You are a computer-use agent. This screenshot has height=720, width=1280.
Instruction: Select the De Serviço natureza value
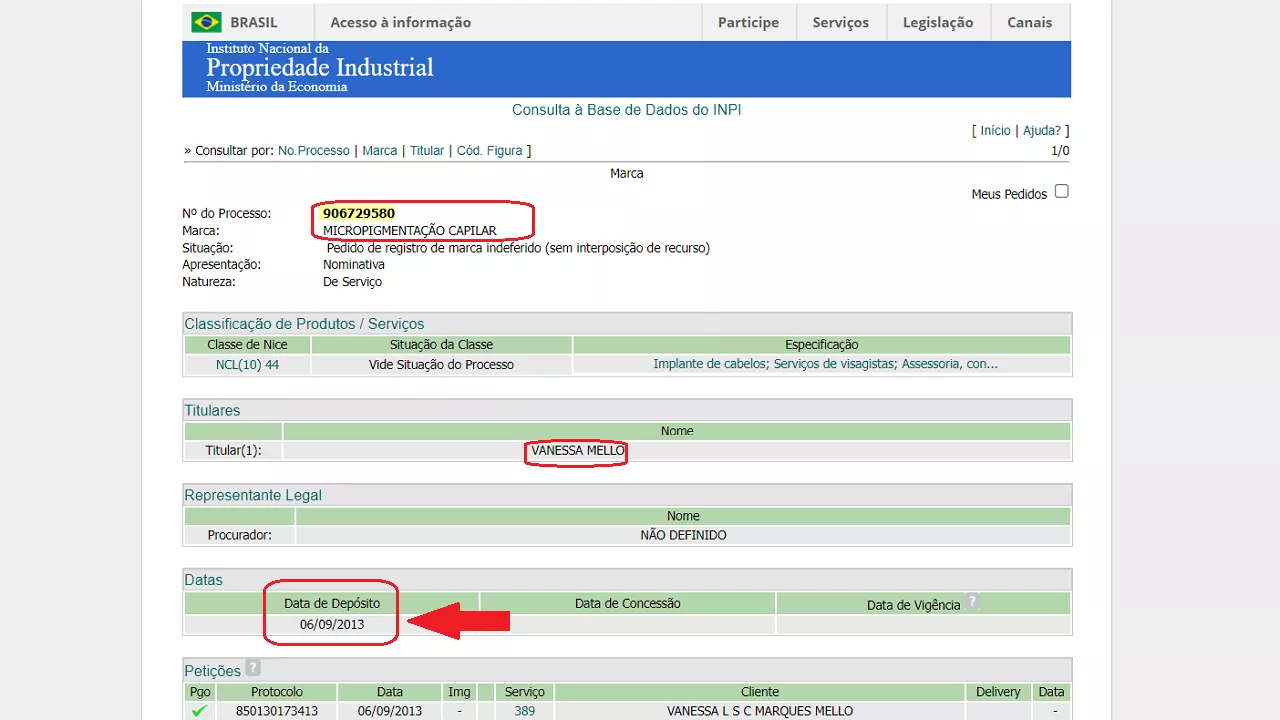click(x=352, y=281)
